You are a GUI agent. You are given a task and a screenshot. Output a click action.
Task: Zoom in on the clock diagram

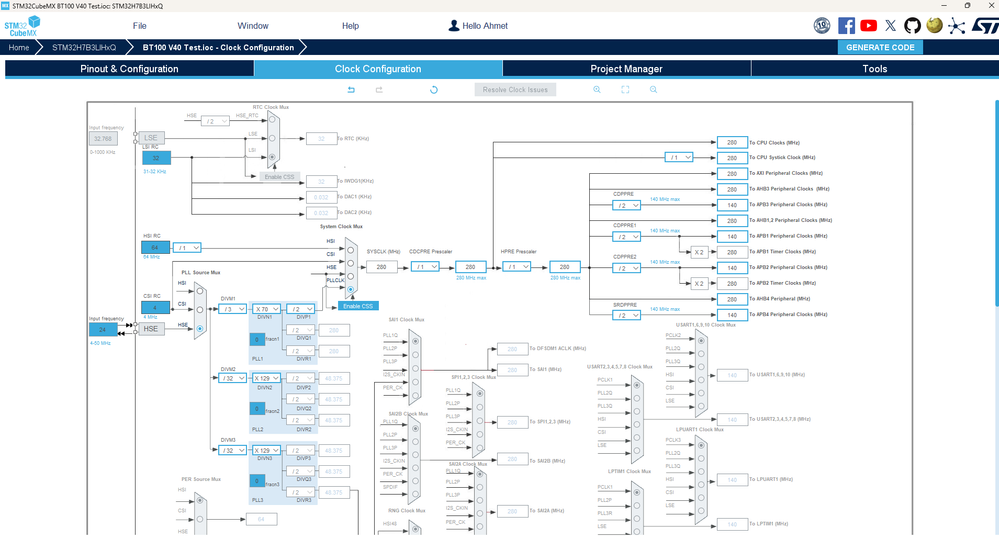[597, 90]
